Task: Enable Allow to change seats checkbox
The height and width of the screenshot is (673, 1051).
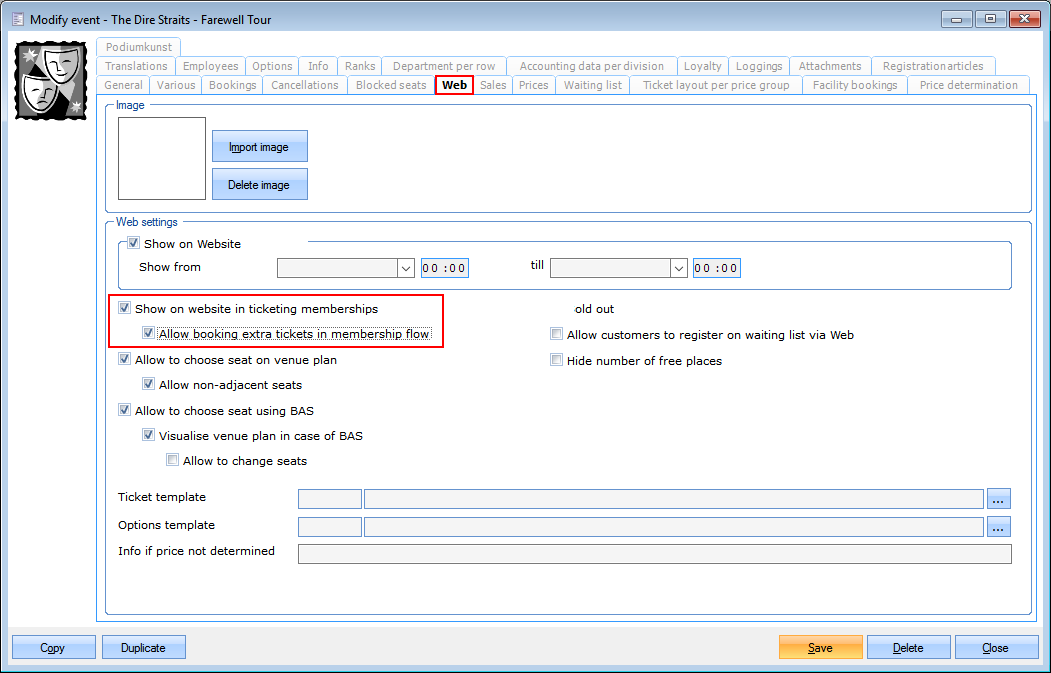Action: pos(173,461)
